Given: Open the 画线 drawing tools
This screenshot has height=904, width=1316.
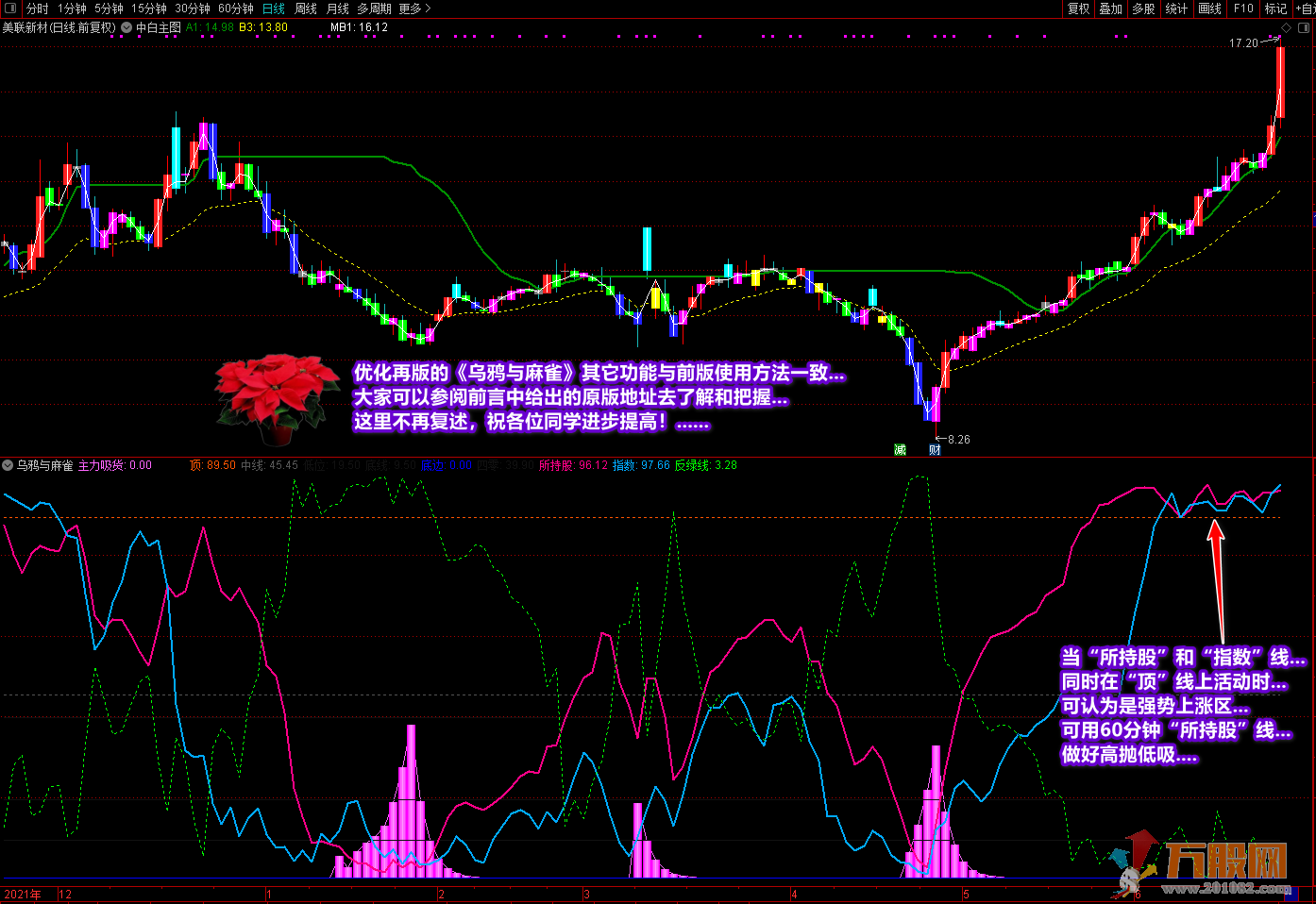Looking at the screenshot, I should [1209, 8].
